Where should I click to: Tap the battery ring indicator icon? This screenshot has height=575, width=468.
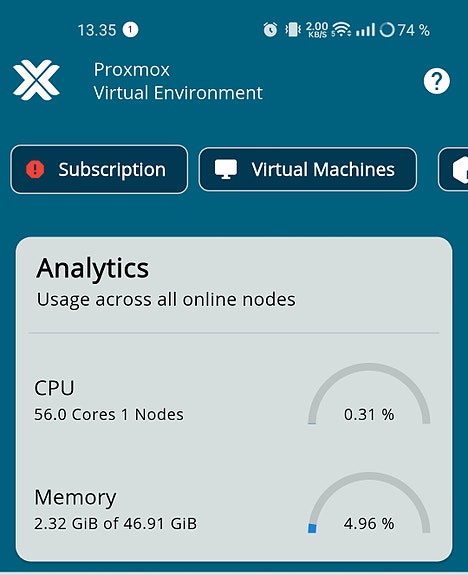[x=387, y=30]
